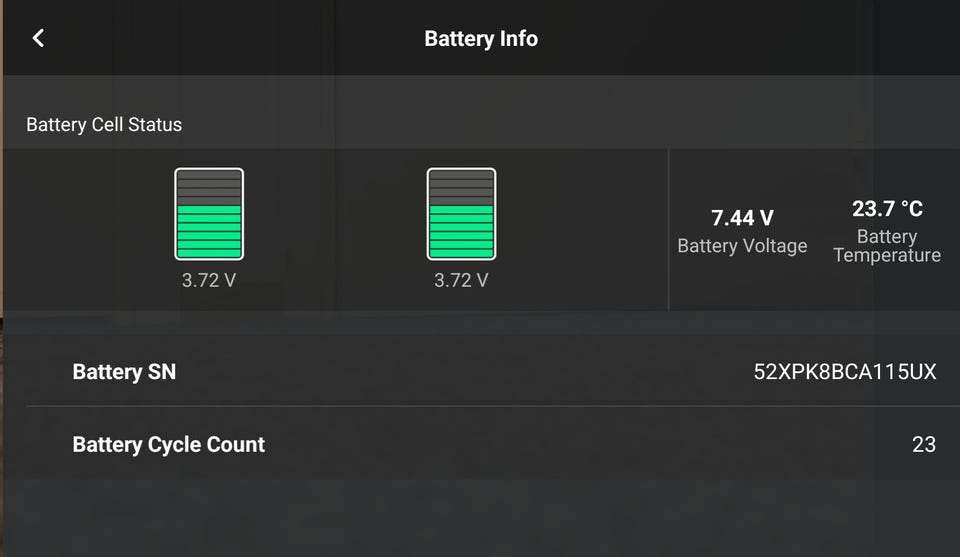The image size is (960, 557).
Task: Select the right cell 3.72 V reading
Action: point(461,280)
